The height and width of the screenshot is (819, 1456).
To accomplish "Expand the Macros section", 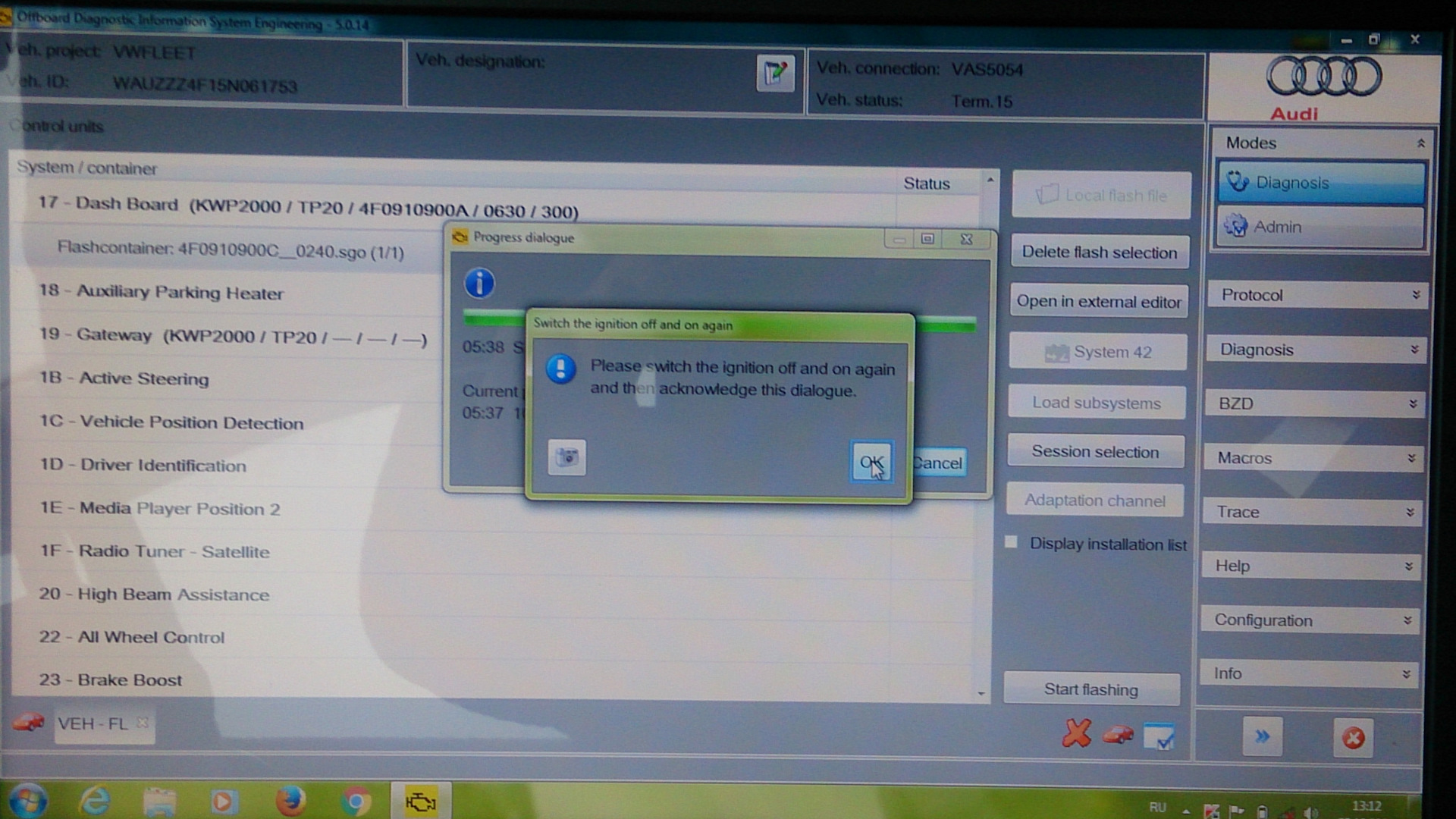I will 1315,458.
